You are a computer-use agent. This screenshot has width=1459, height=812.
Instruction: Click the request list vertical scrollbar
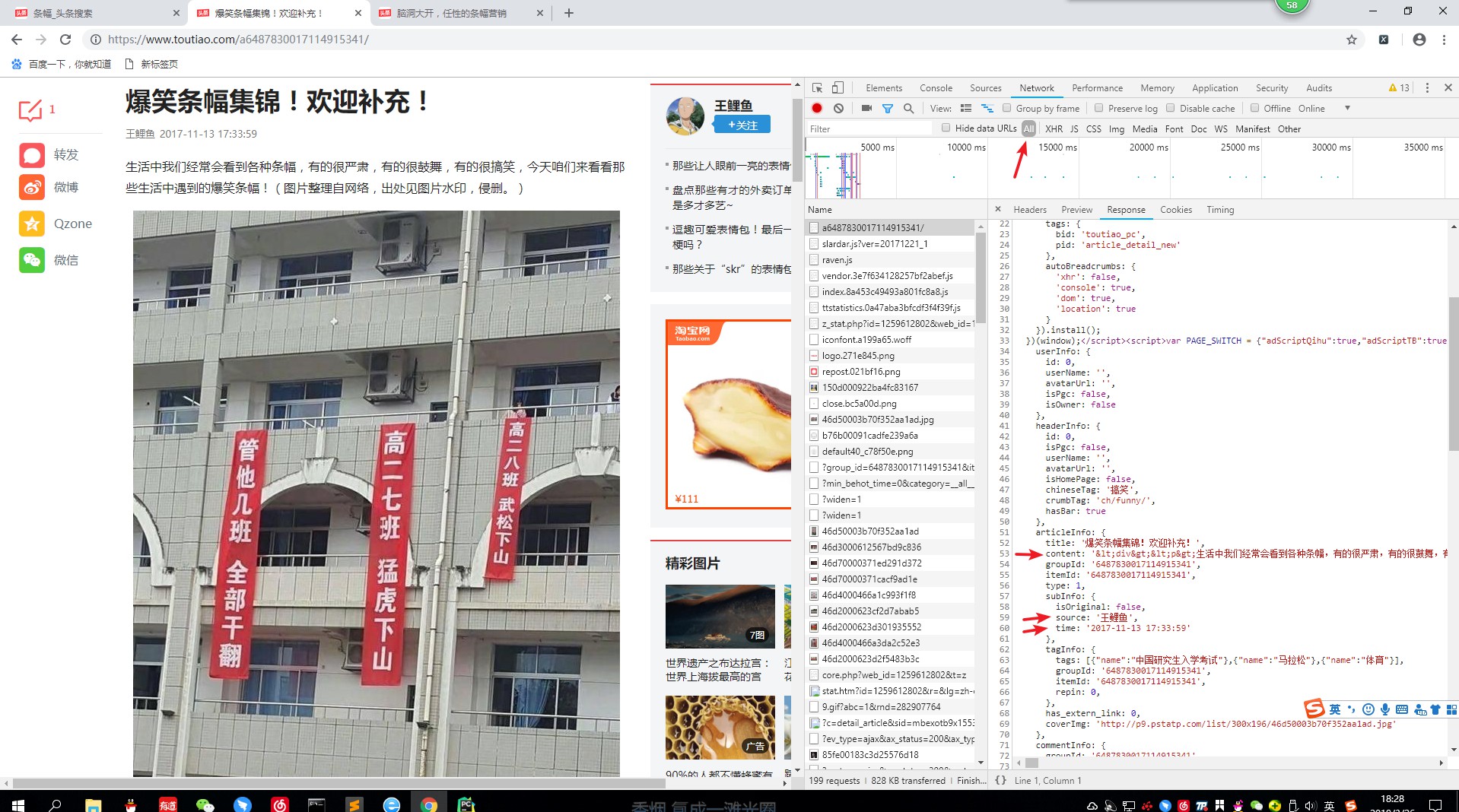[981, 278]
